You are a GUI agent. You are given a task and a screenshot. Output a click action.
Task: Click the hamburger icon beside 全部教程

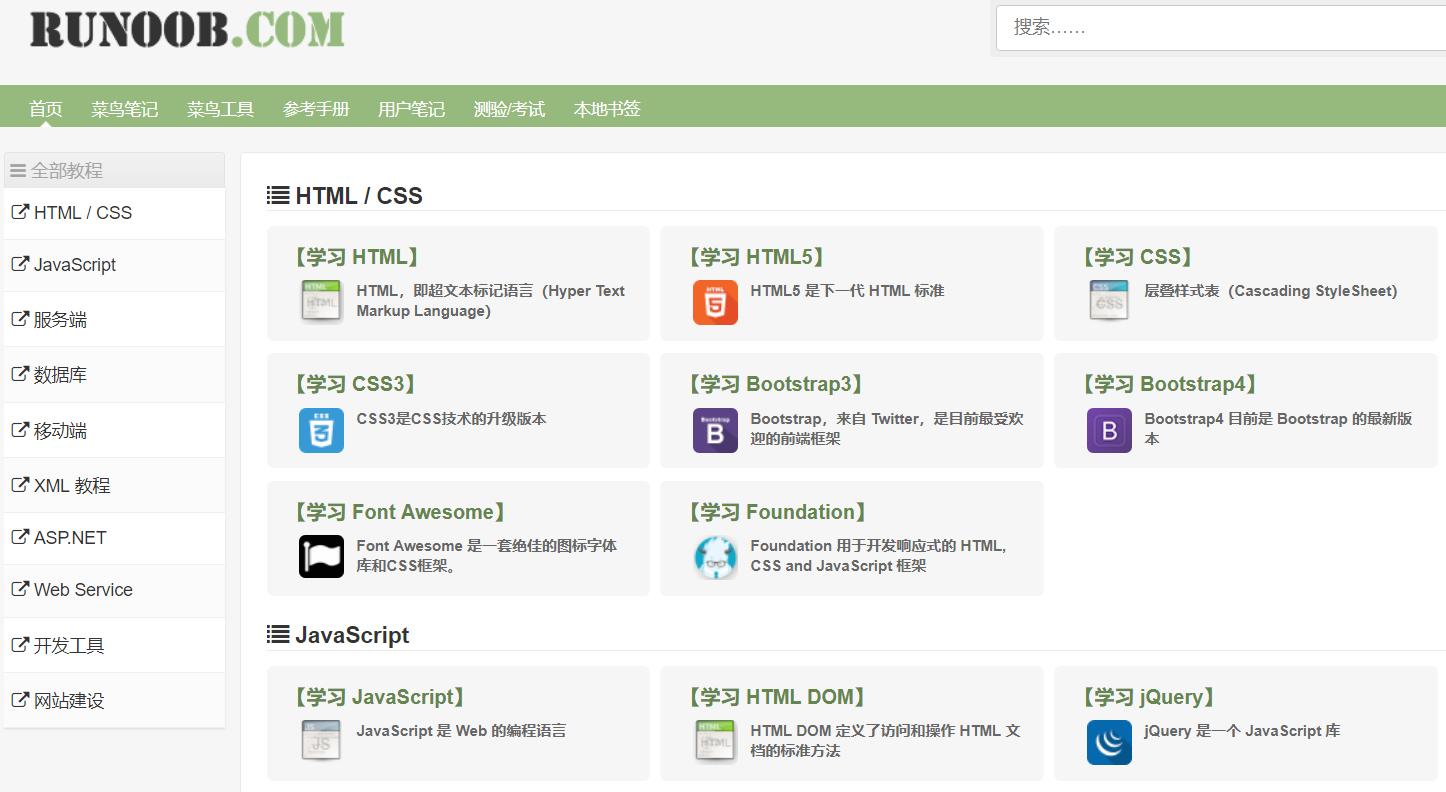click(x=18, y=171)
